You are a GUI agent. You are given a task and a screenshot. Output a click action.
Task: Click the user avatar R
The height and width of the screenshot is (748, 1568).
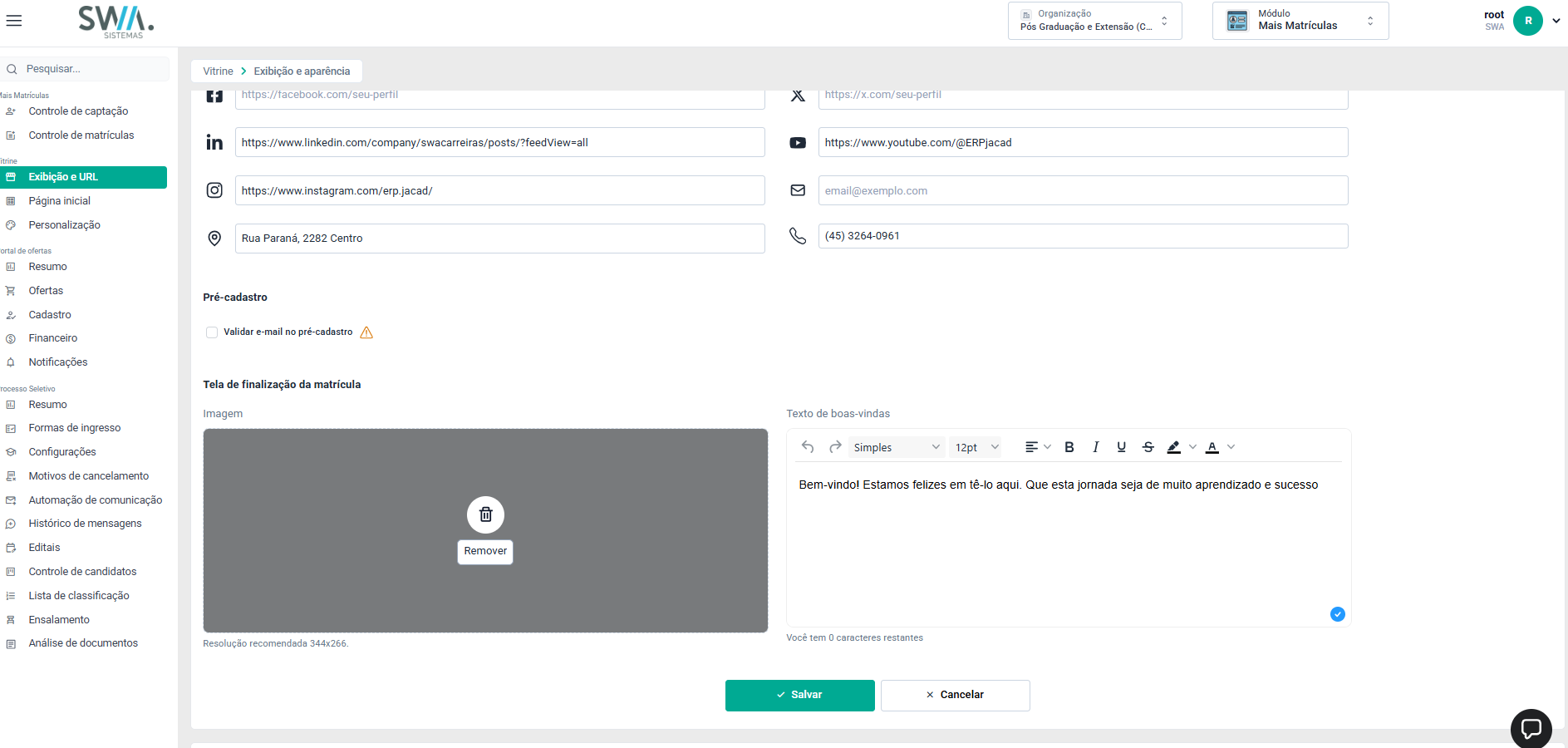tap(1527, 21)
